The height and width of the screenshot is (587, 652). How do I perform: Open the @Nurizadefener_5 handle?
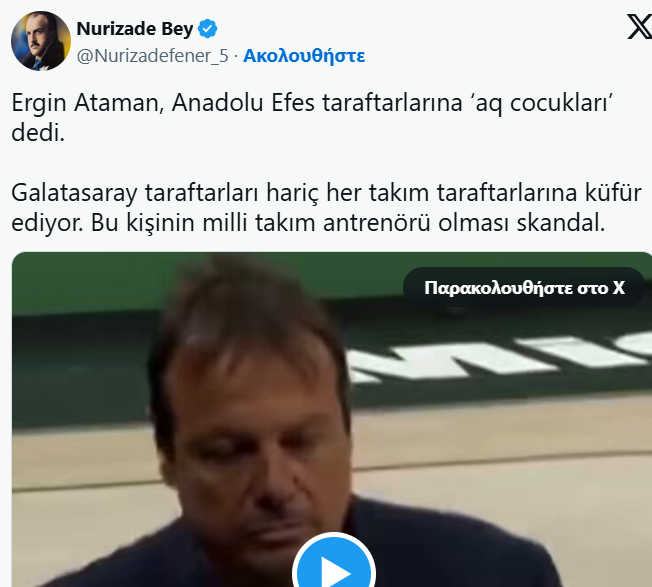[153, 56]
